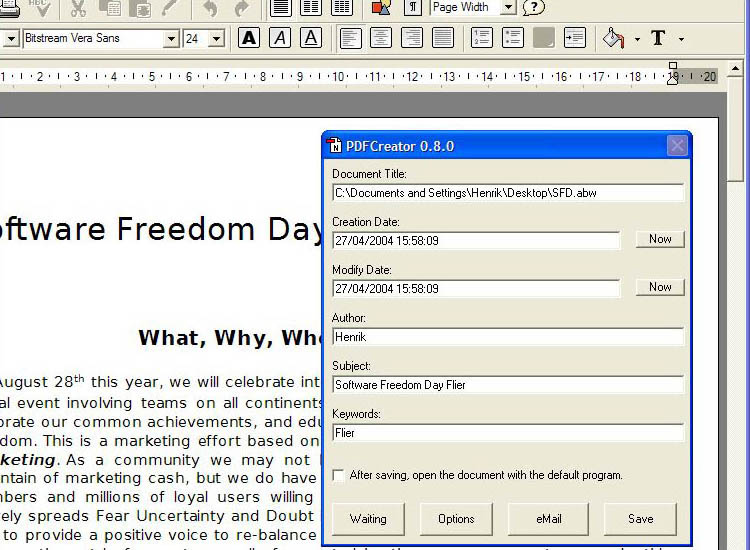Enable open document after saving checkbox
This screenshot has width=750, height=550.
[x=338, y=476]
